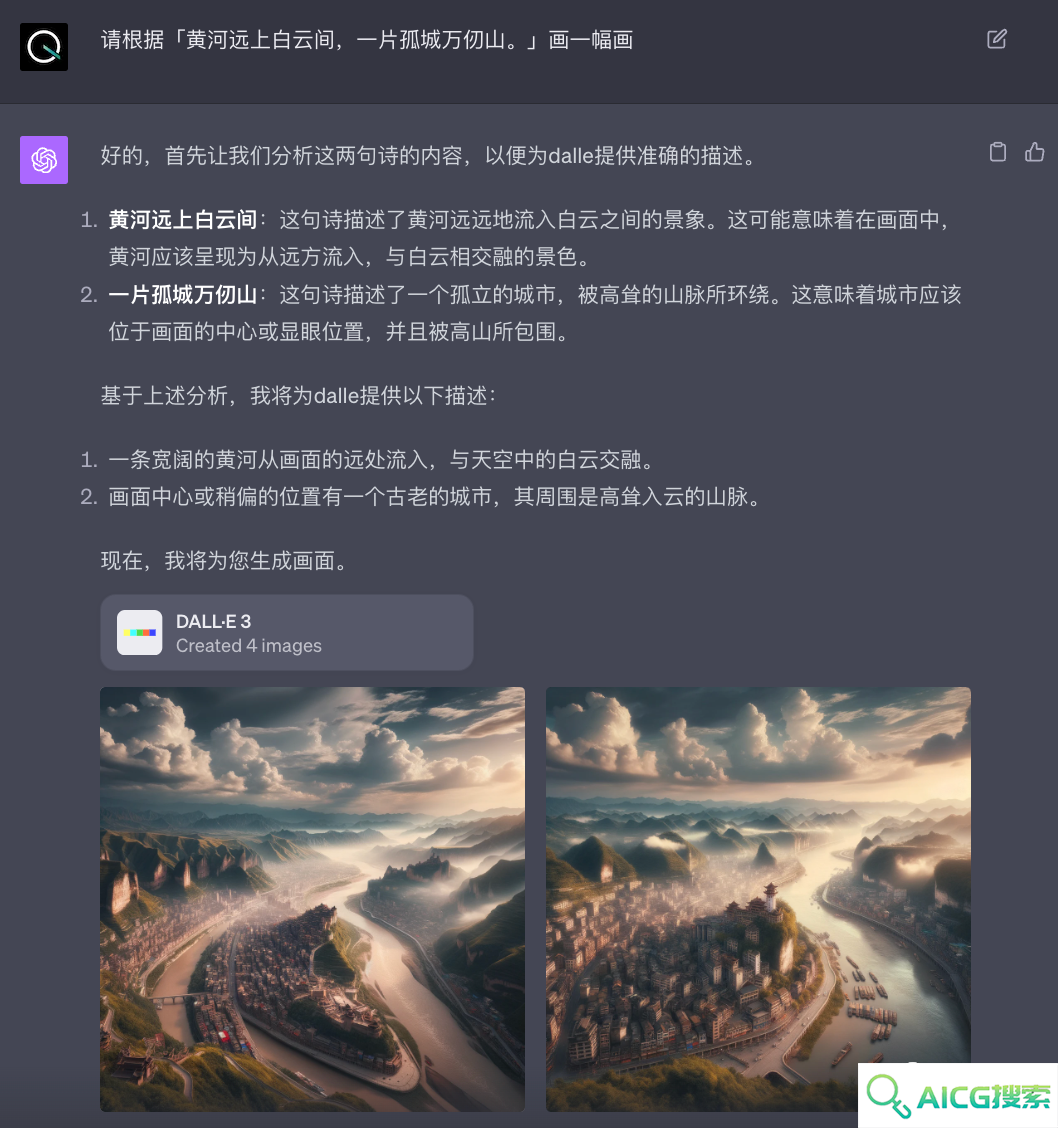Click the purple ChatGPT logo avatar
Image resolution: width=1058 pixels, height=1128 pixels.
pos(44,160)
